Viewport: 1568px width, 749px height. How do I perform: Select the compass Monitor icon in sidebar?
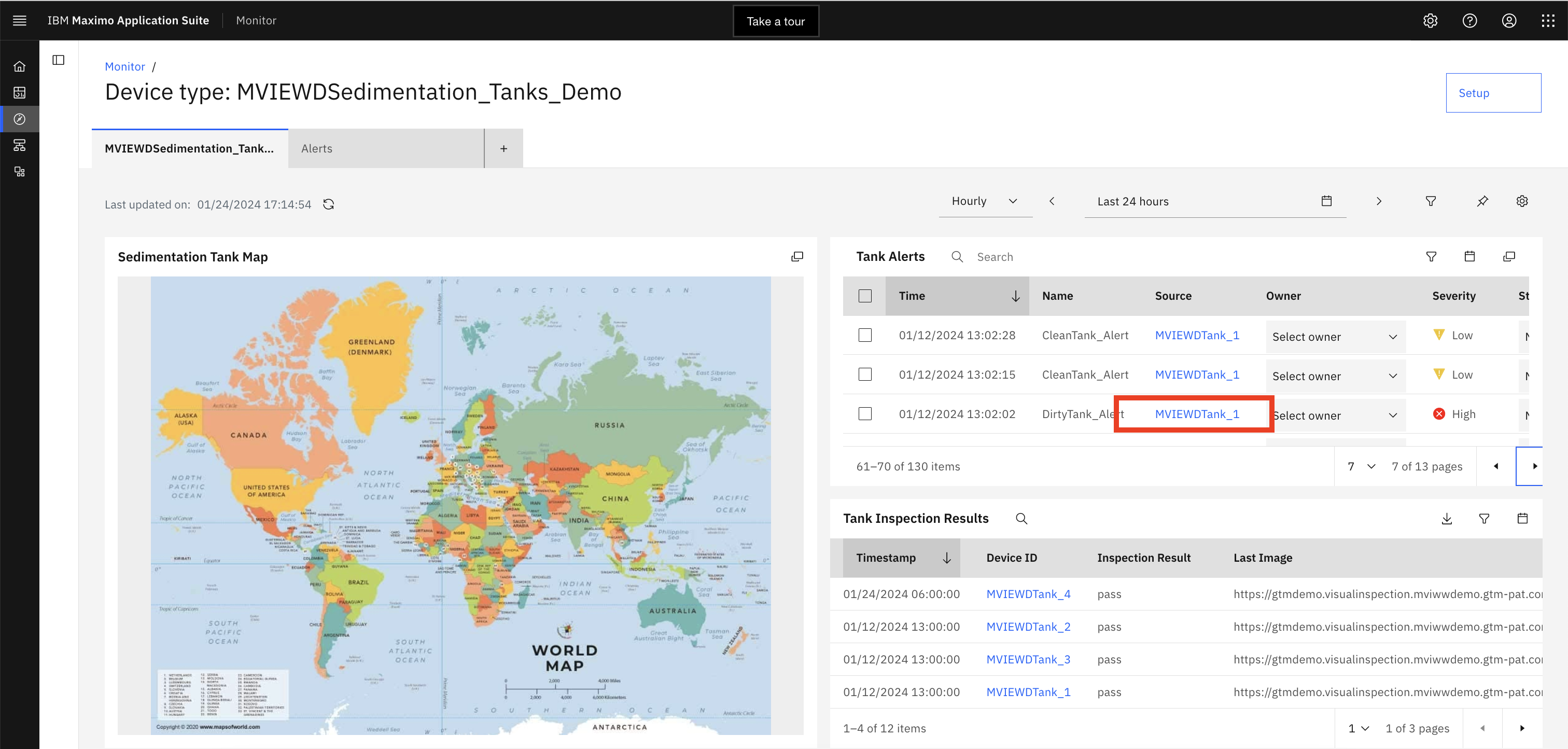click(20, 119)
